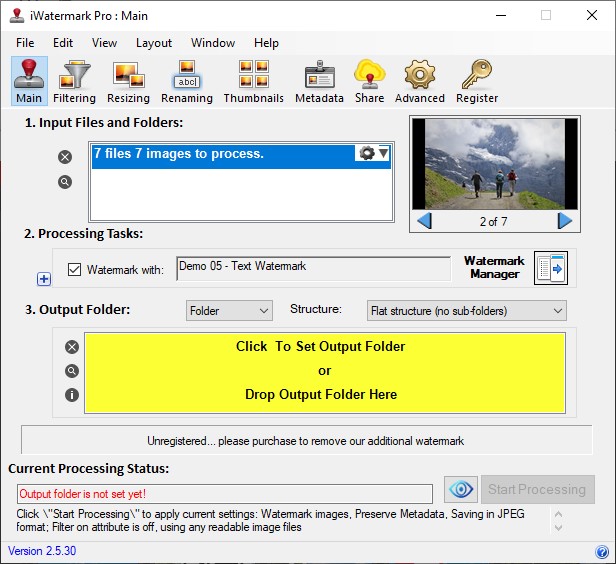The height and width of the screenshot is (564, 616).
Task: Click yellow area to set output folder
Action: (325, 373)
